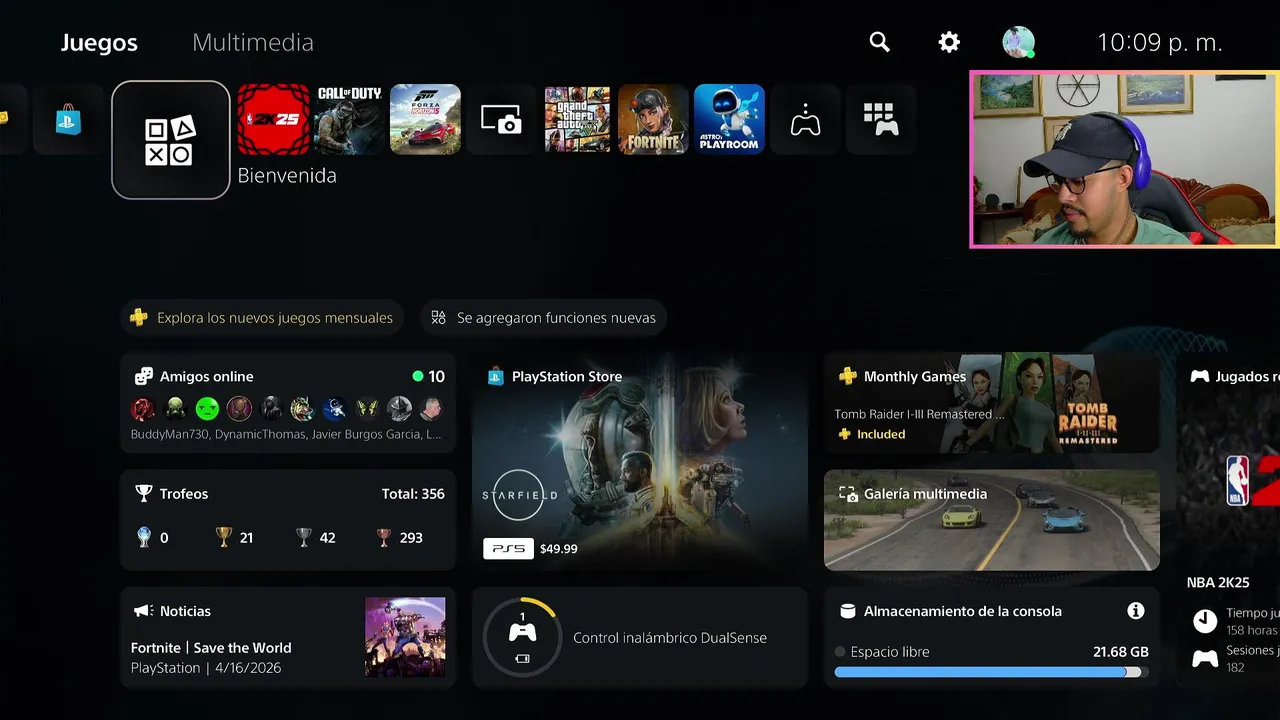1280x720 pixels.
Task: Open the PlayStation Store bag icon
Action: [68, 119]
